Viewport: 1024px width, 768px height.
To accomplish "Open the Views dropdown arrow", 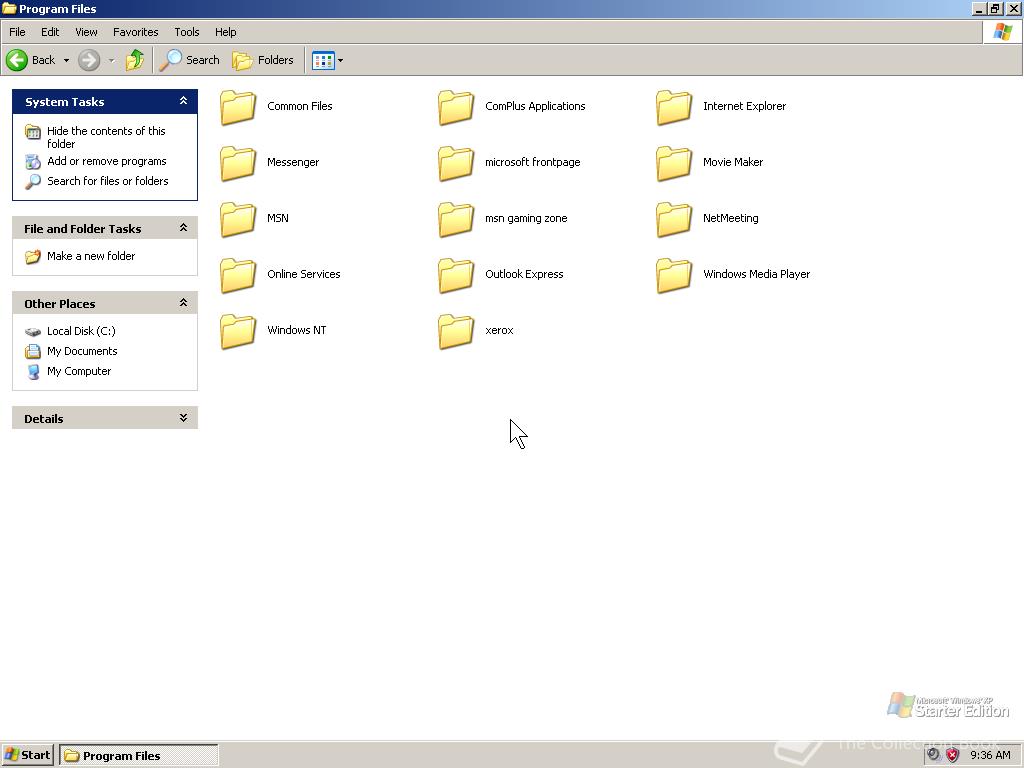I will (x=340, y=61).
